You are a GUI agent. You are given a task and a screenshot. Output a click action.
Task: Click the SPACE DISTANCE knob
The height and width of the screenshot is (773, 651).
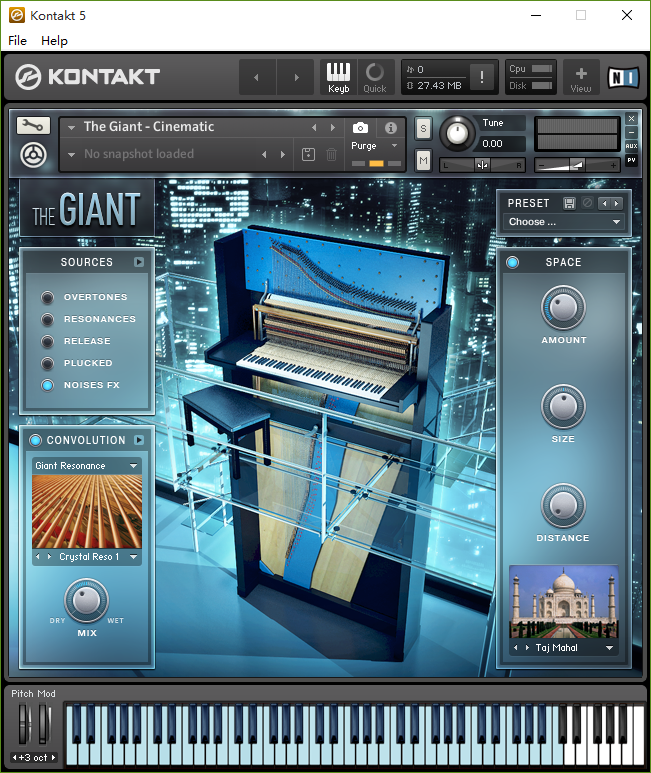[x=563, y=506]
